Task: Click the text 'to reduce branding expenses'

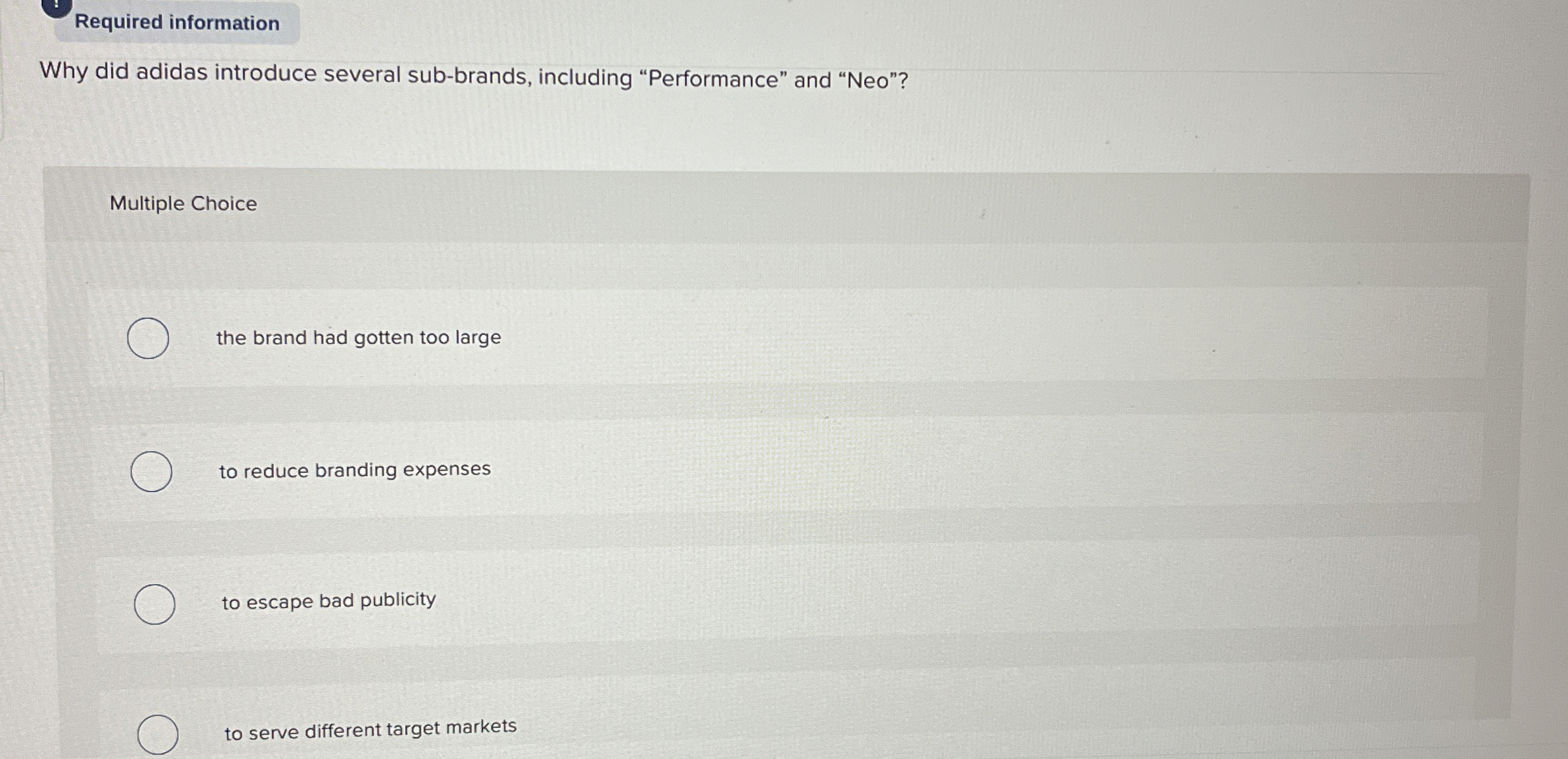Action: [354, 469]
